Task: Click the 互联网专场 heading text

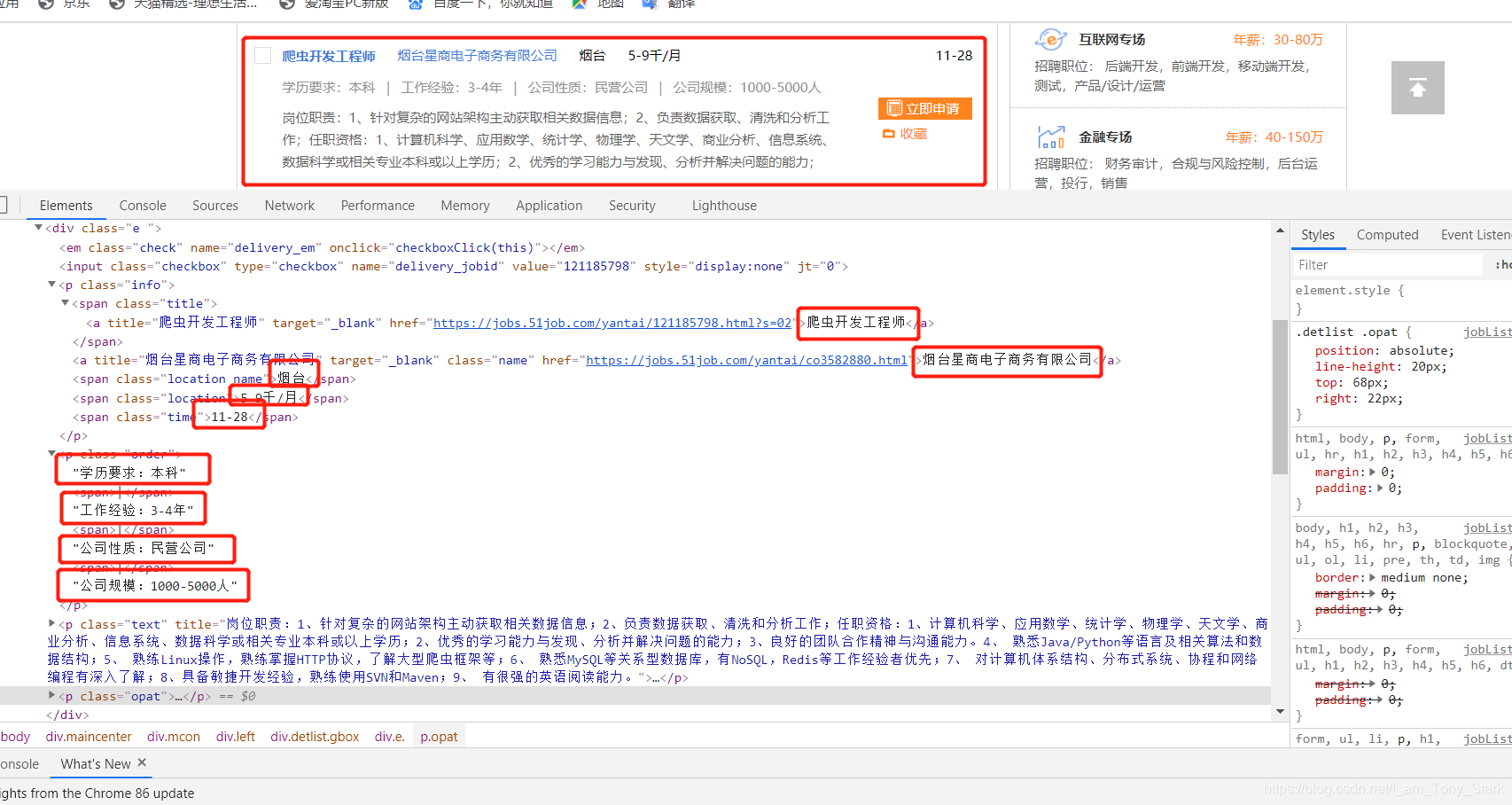Action: point(1112,40)
